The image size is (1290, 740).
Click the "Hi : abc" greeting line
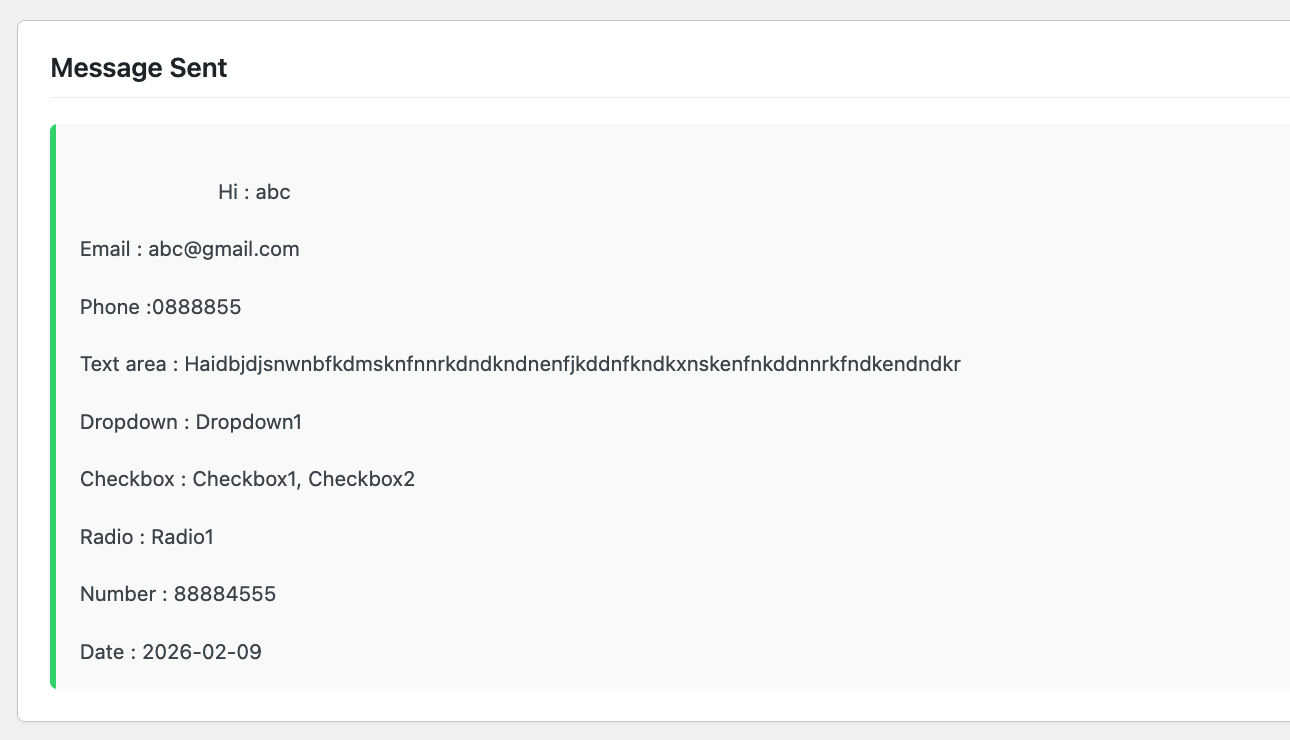click(254, 192)
